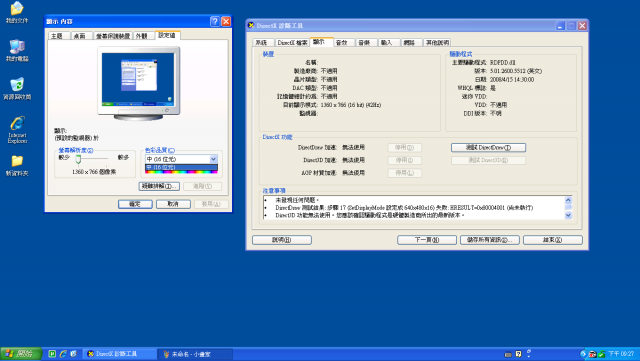Switch to 網路 tab in DirectX tool
Image resolution: width=640 pixels, height=361 pixels.
coord(411,42)
